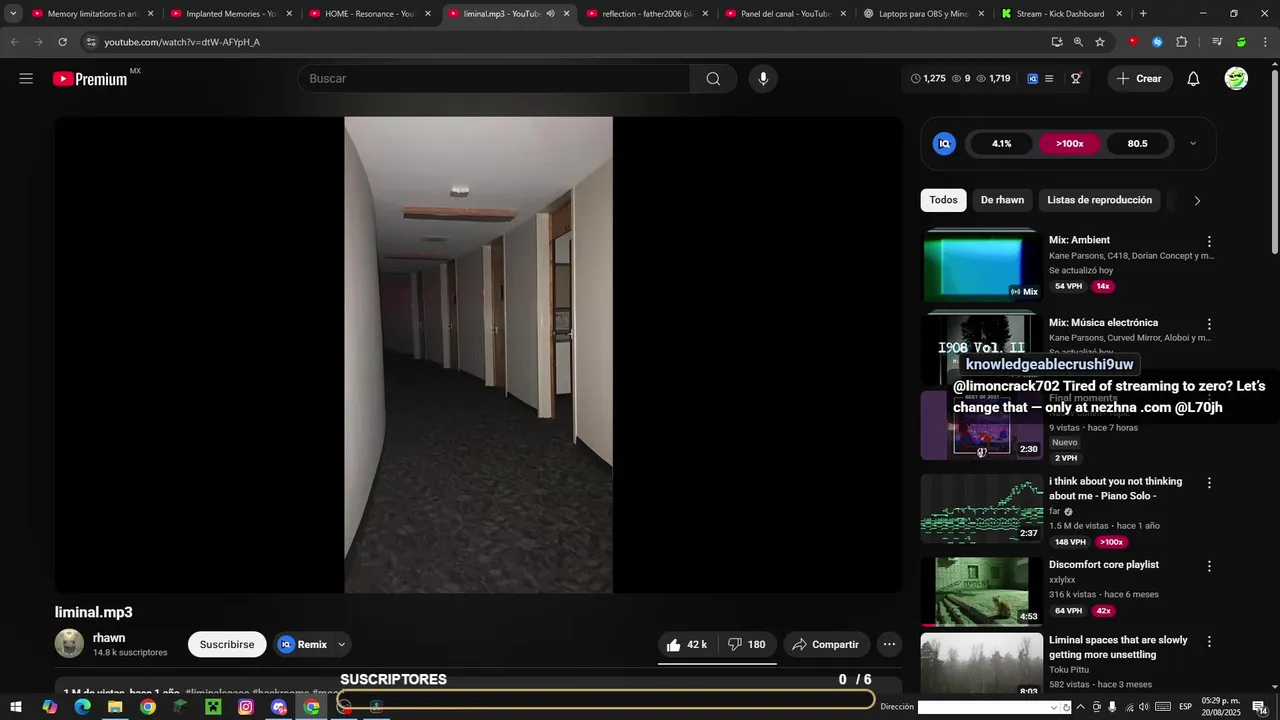Open the account avatar menu

(x=1236, y=79)
